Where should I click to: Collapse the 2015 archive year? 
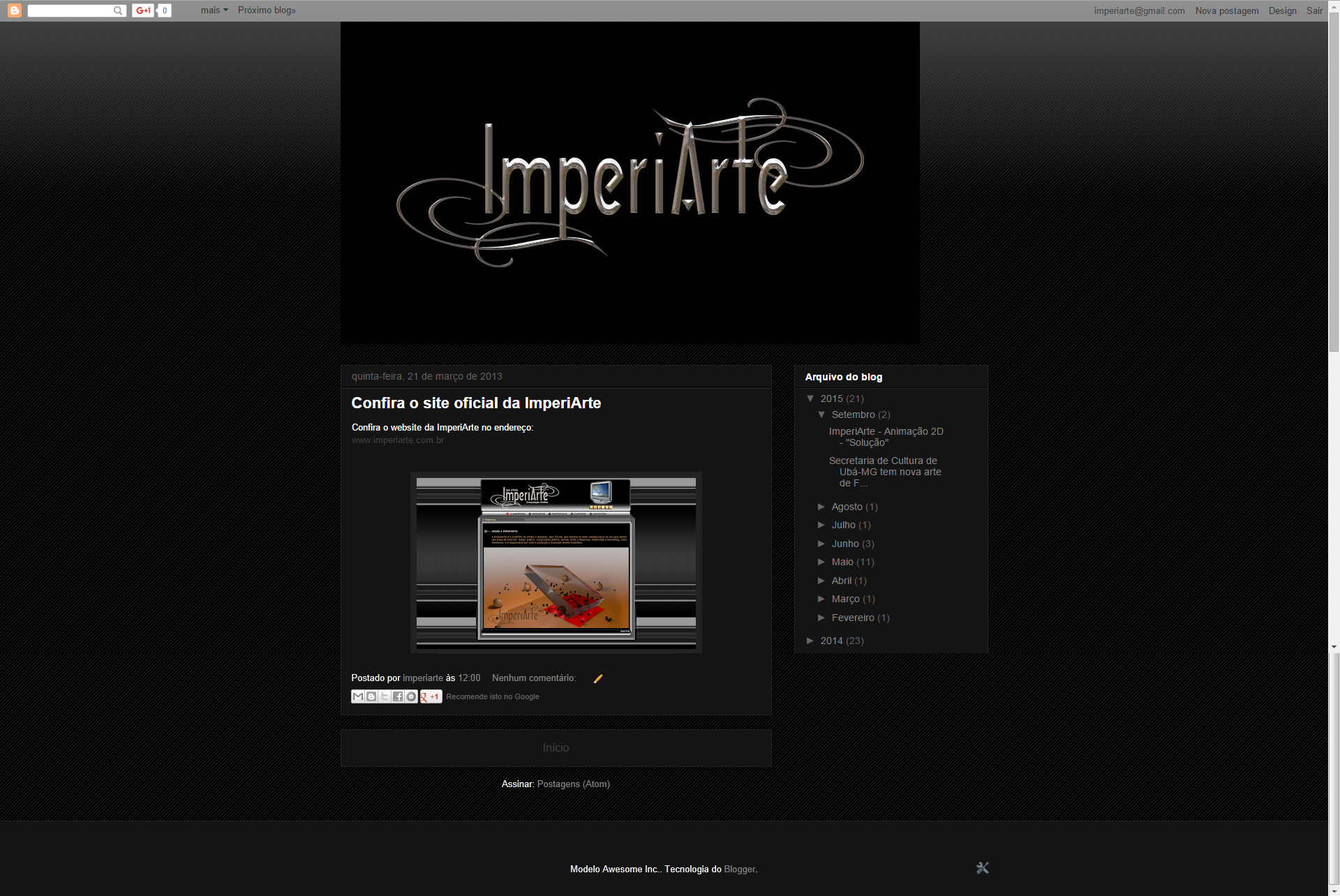pos(810,398)
